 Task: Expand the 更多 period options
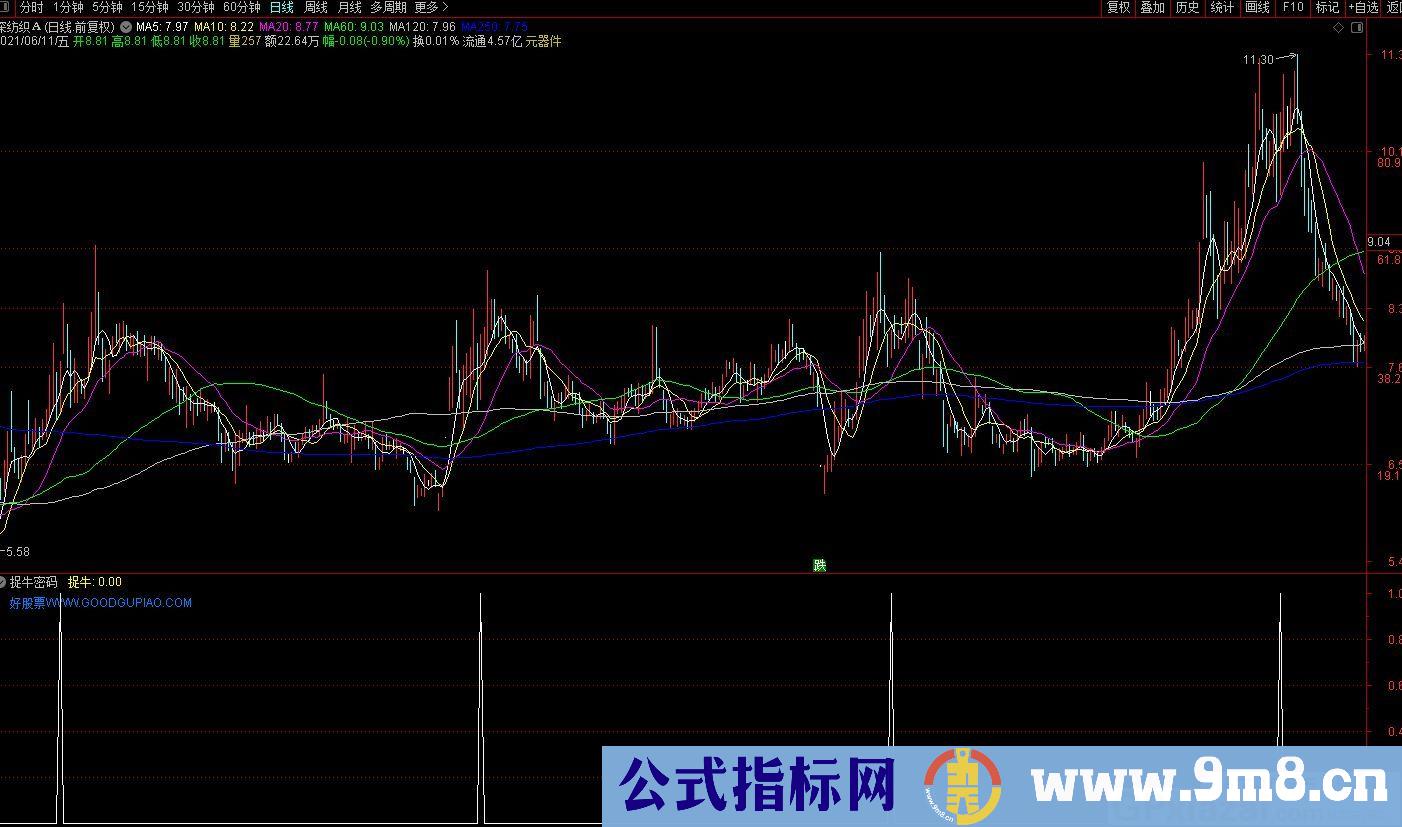tap(431, 7)
